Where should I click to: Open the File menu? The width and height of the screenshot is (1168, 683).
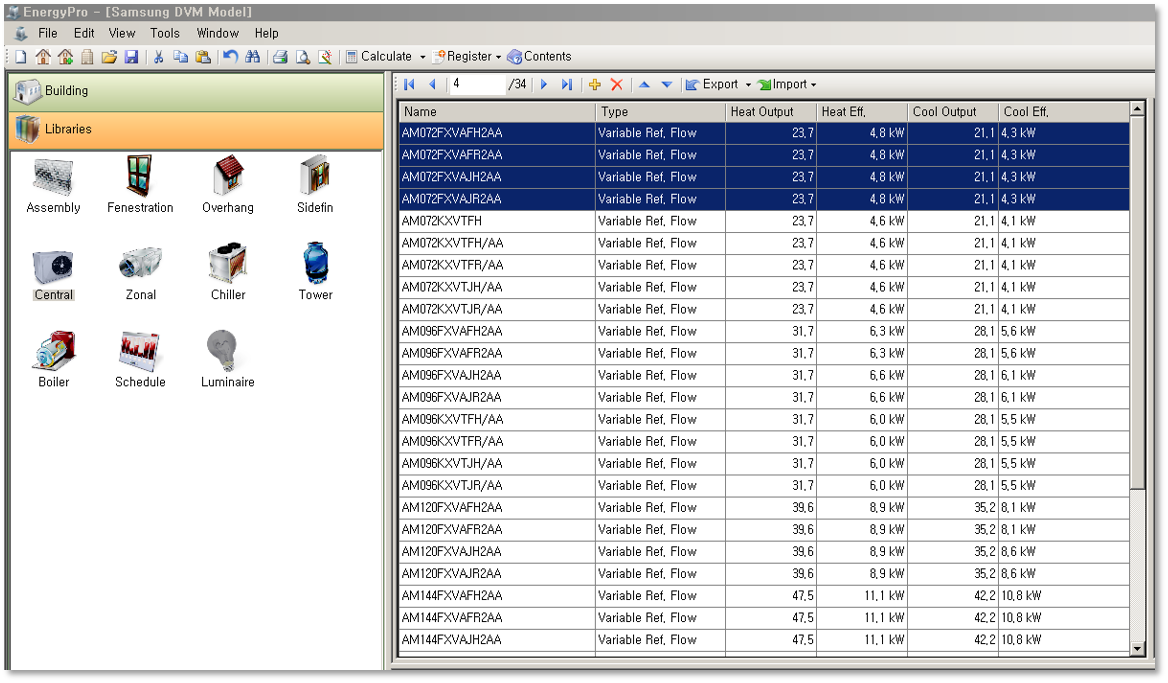click(48, 34)
